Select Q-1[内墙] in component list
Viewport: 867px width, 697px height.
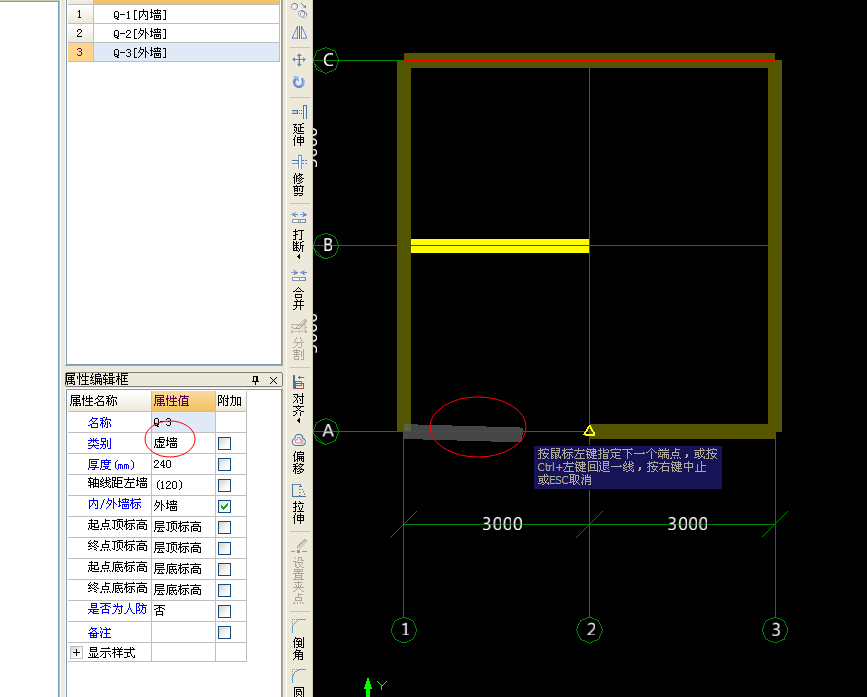click(x=186, y=14)
